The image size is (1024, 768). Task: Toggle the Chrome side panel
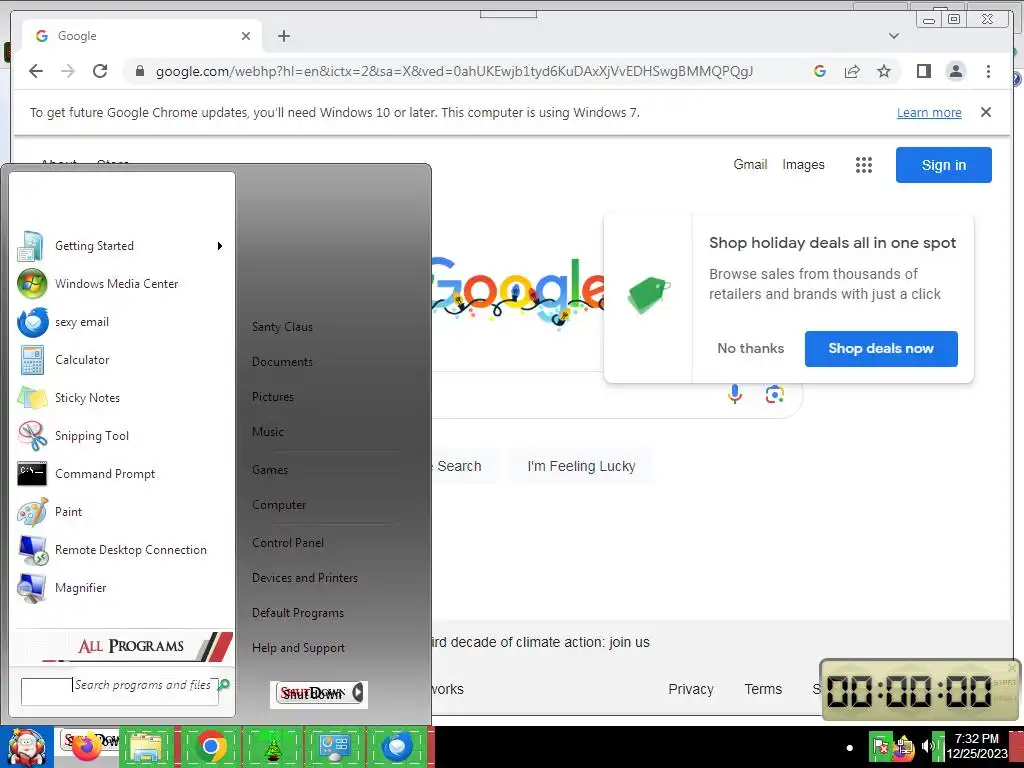point(923,71)
